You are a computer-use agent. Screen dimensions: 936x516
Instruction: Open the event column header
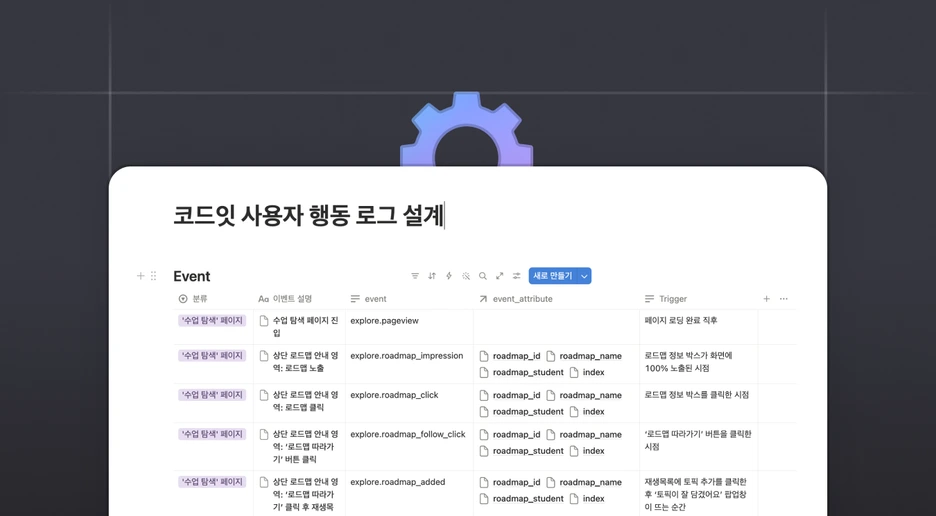(x=368, y=299)
